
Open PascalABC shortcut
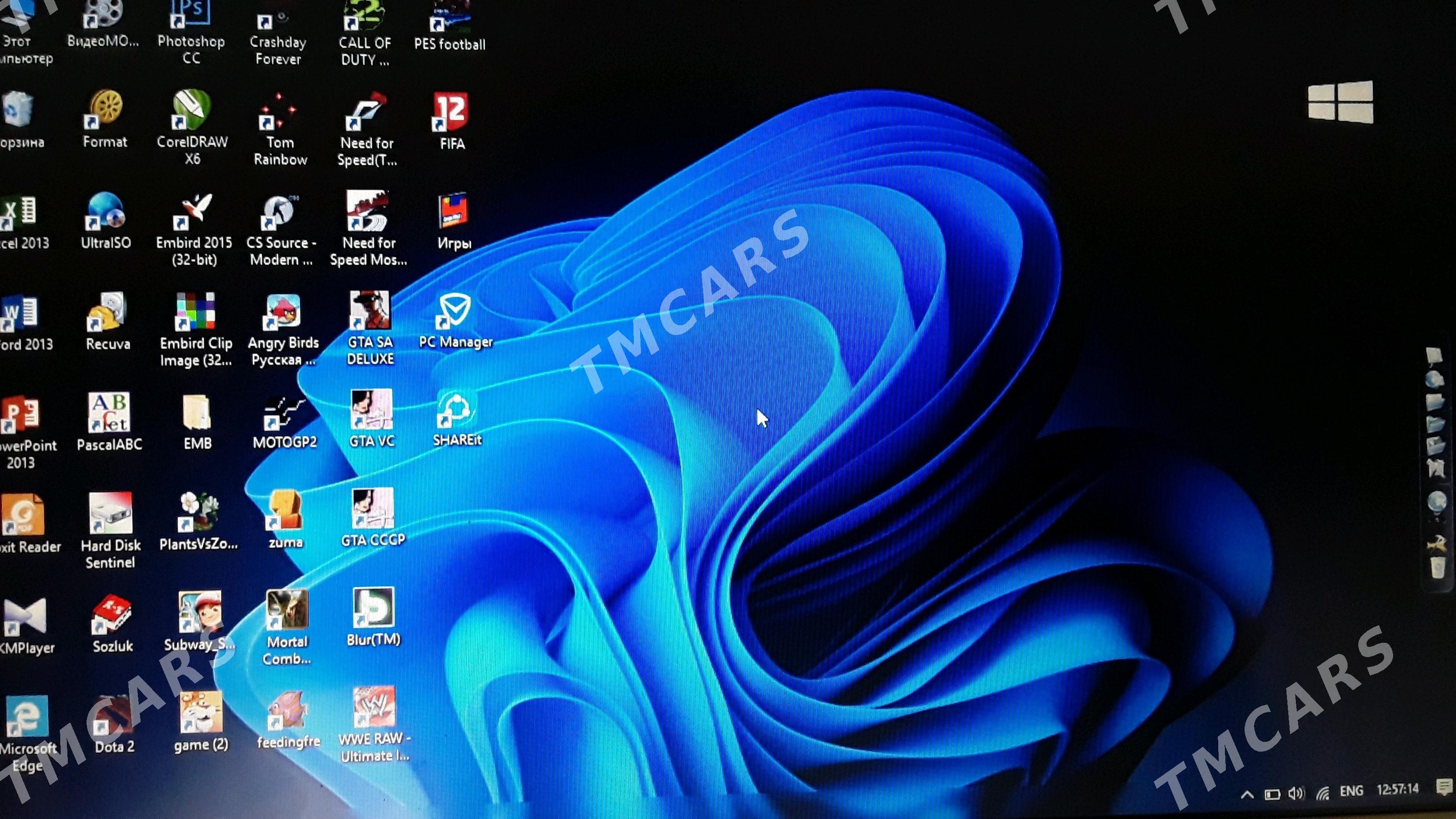pyautogui.click(x=110, y=422)
